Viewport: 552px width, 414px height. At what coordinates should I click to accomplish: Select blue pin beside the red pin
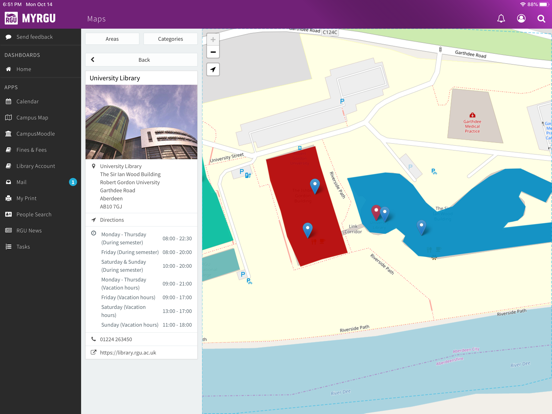(385, 214)
